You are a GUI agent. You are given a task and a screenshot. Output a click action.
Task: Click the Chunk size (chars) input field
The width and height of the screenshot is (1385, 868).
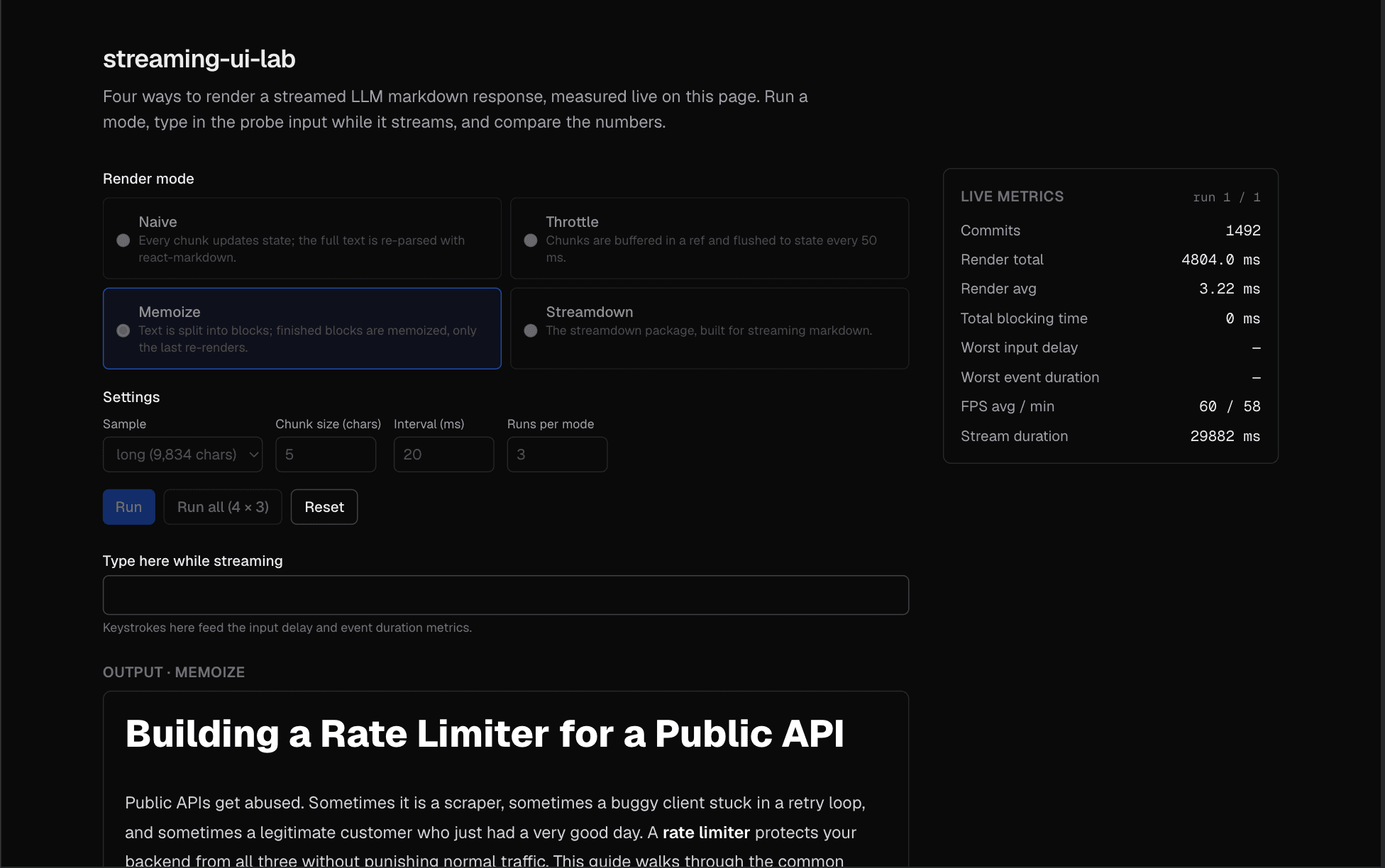coord(326,455)
